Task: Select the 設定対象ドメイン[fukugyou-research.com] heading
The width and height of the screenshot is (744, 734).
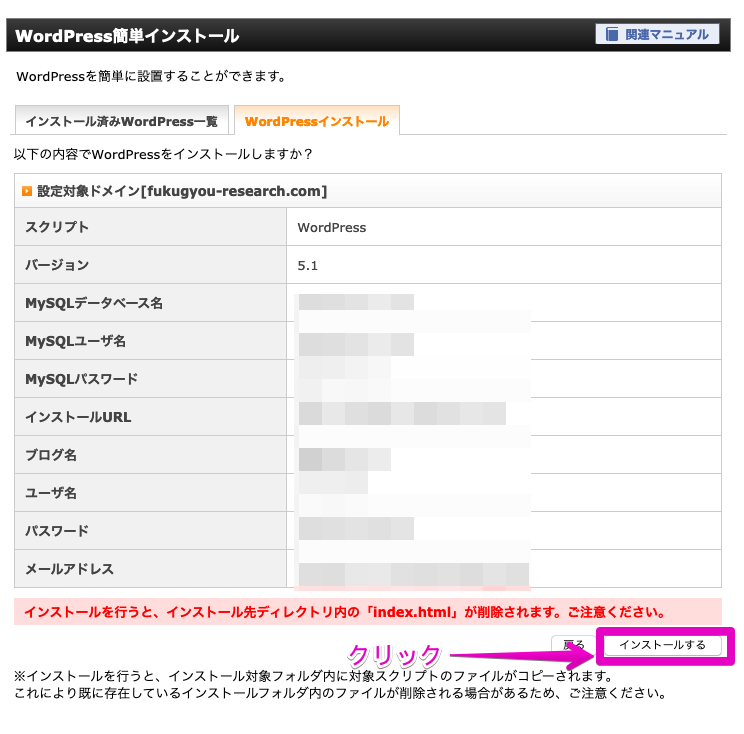Action: coord(182,191)
